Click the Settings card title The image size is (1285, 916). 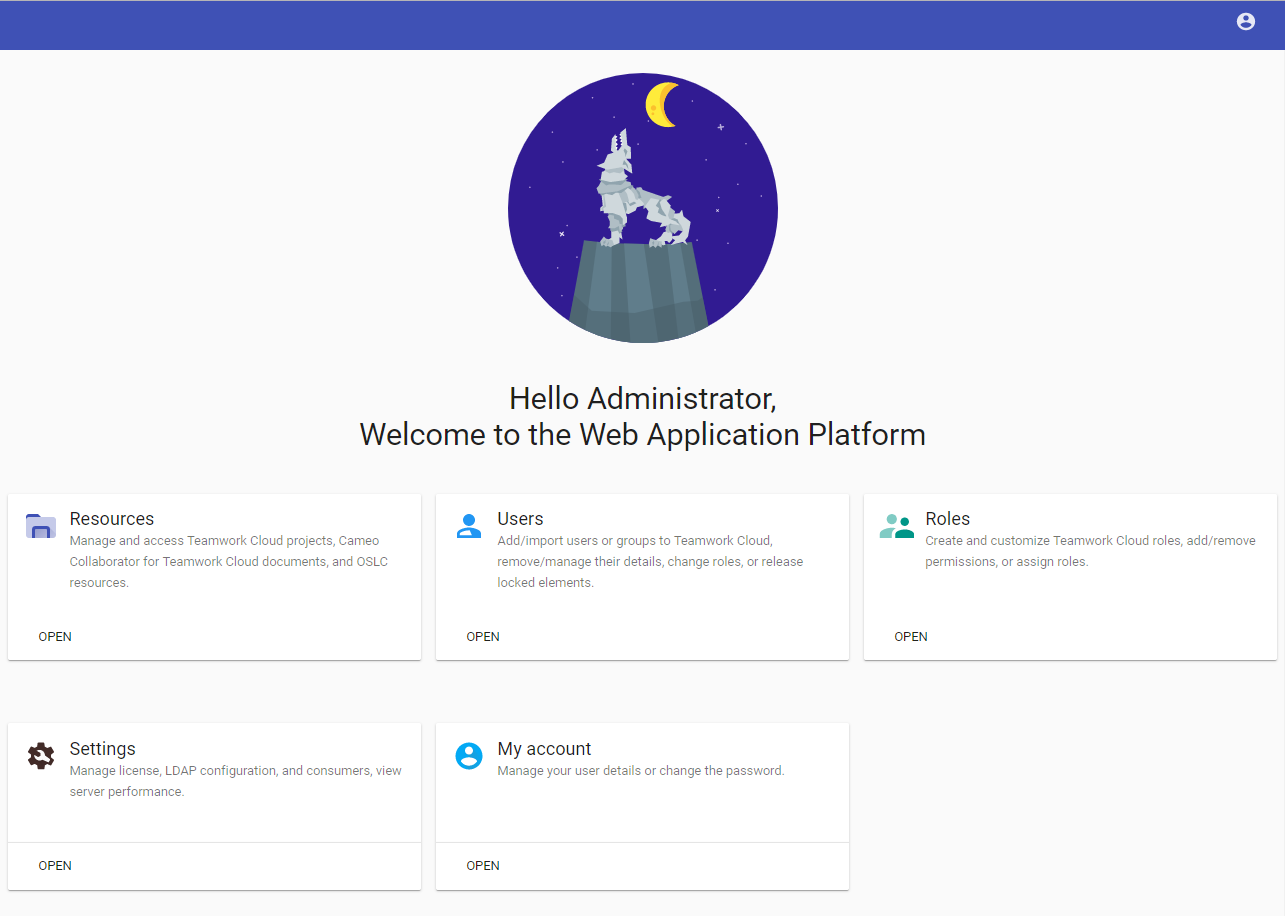(x=102, y=749)
